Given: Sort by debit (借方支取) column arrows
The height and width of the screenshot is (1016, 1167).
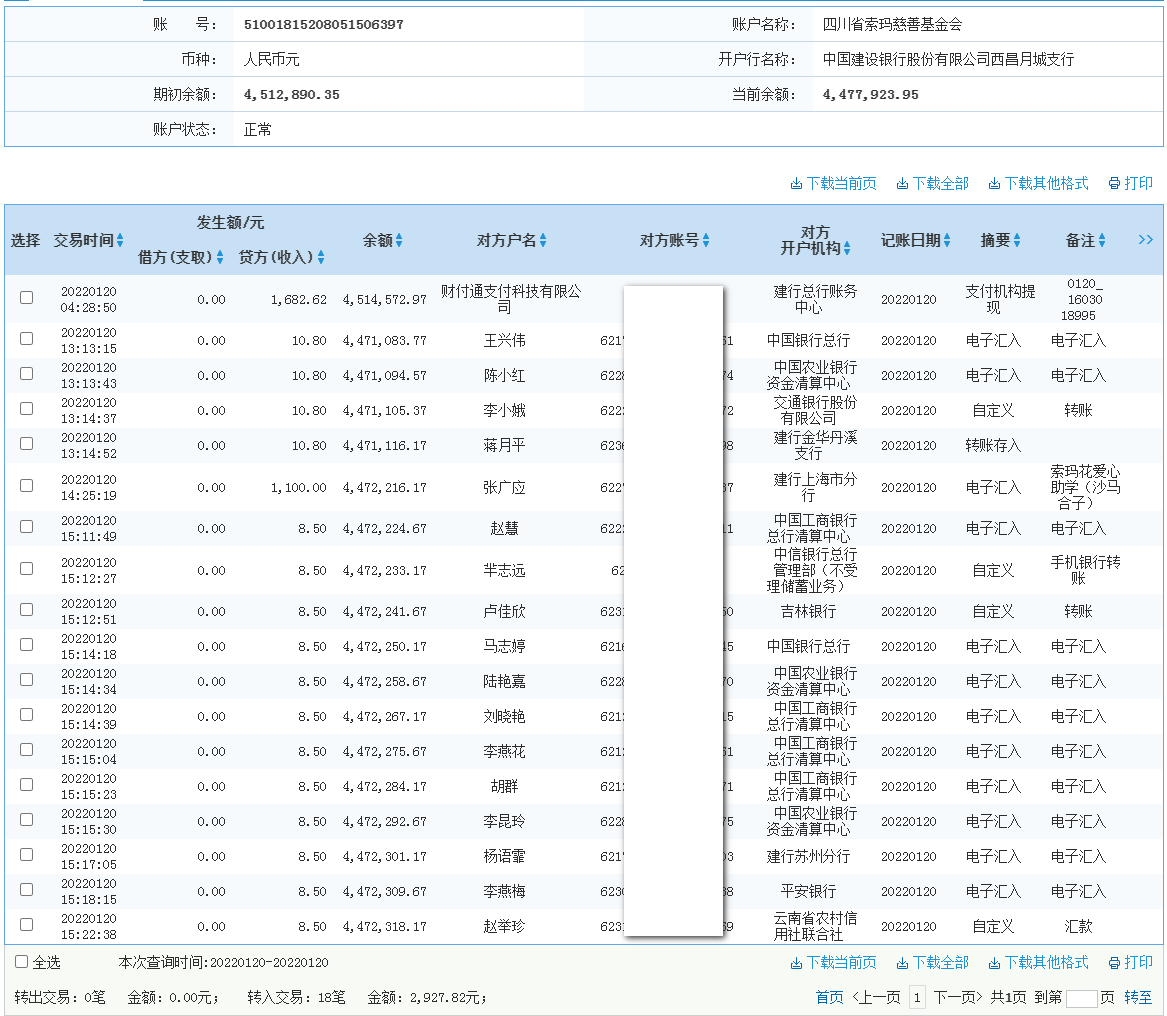Looking at the screenshot, I should (x=220, y=258).
